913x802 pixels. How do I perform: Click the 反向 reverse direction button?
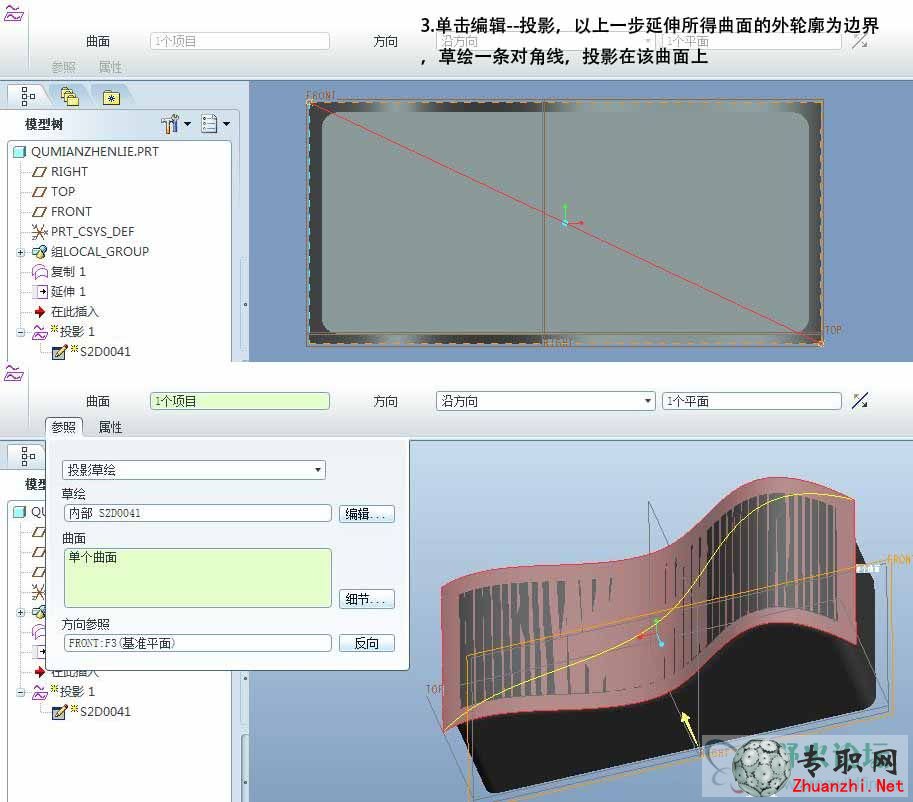367,643
